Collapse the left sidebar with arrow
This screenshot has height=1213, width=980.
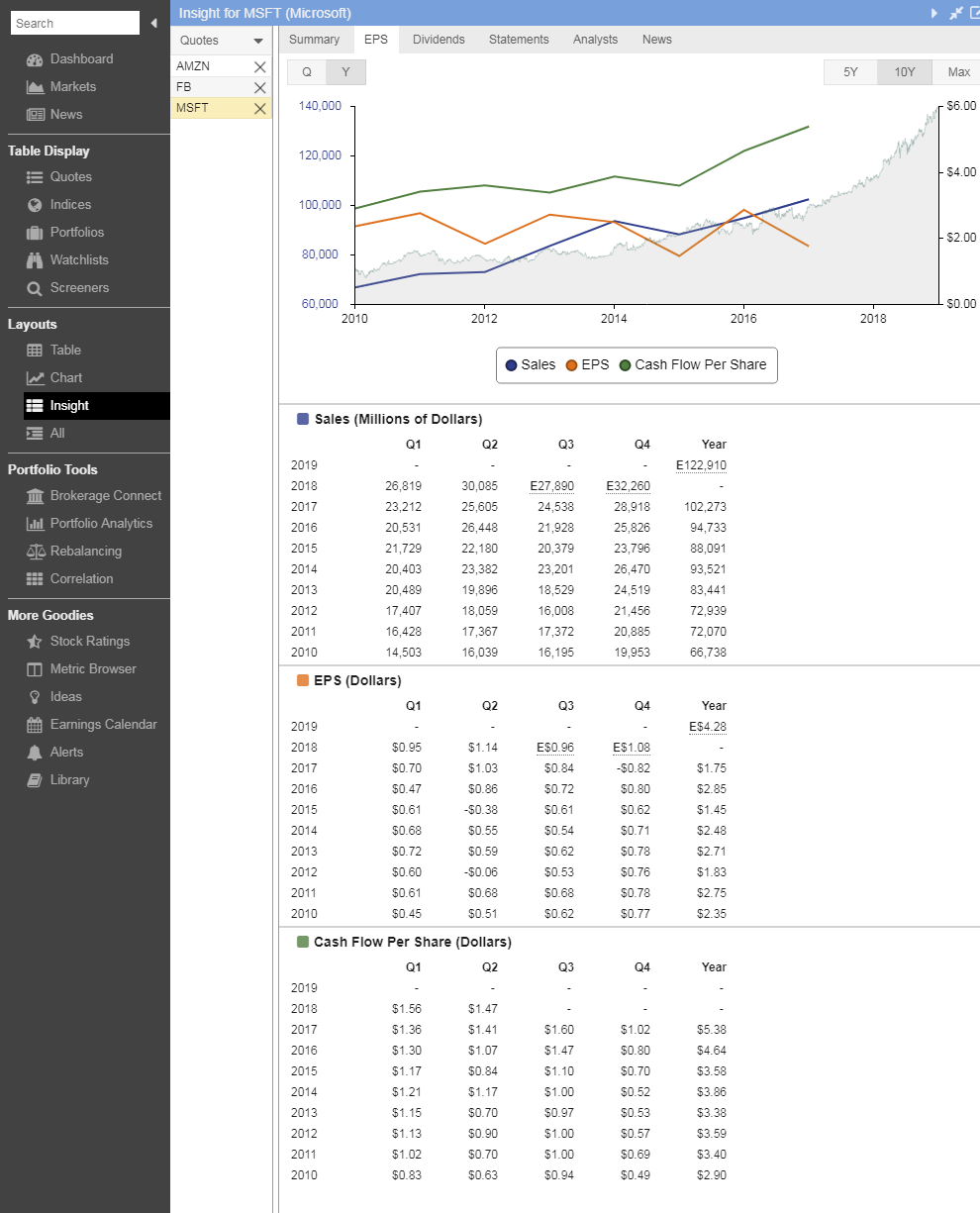(x=154, y=23)
